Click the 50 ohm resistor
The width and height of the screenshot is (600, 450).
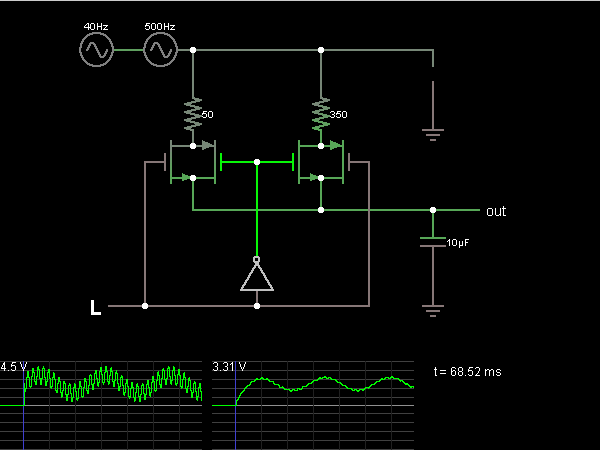pyautogui.click(x=193, y=114)
